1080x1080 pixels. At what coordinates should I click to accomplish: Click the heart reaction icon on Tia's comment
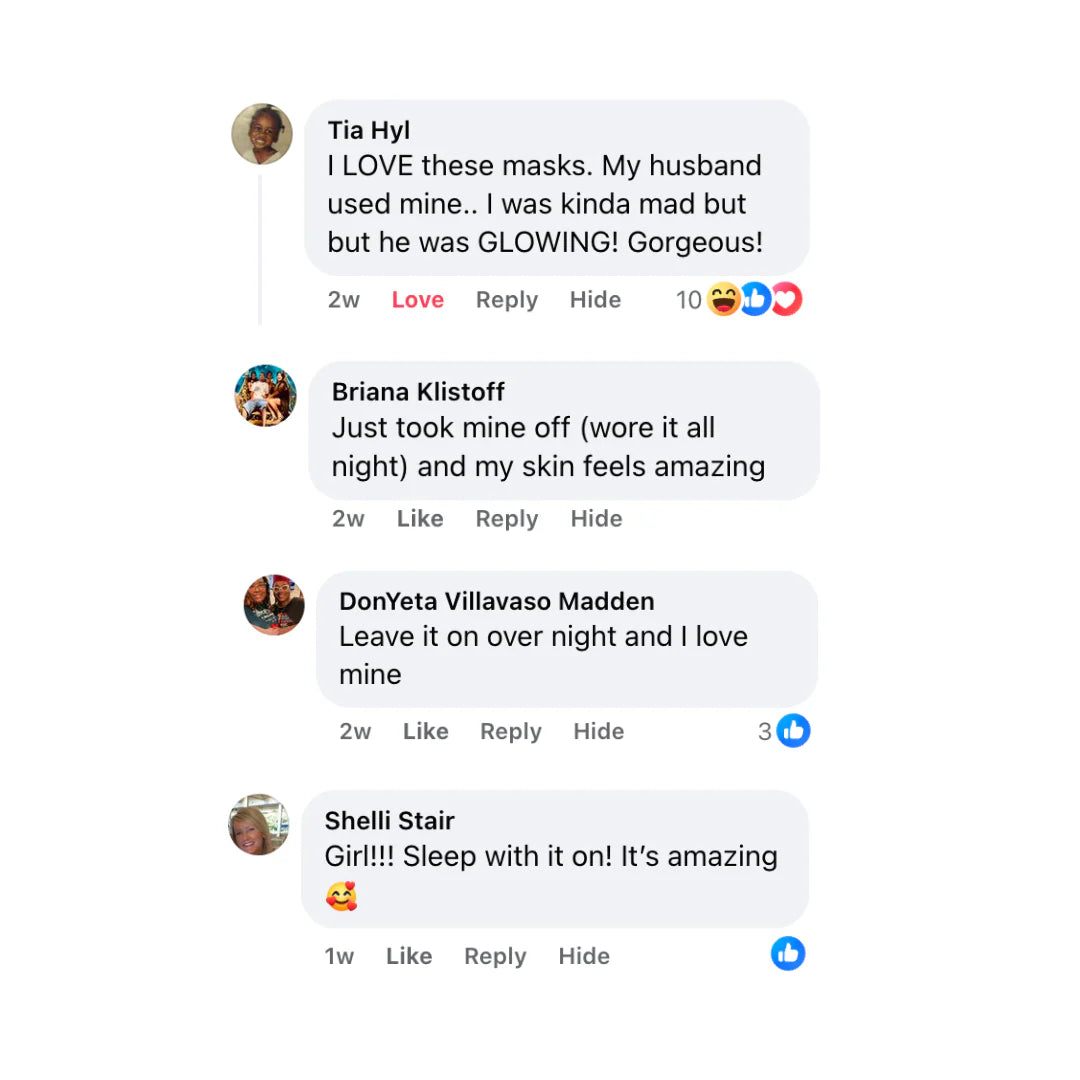[x=787, y=300]
